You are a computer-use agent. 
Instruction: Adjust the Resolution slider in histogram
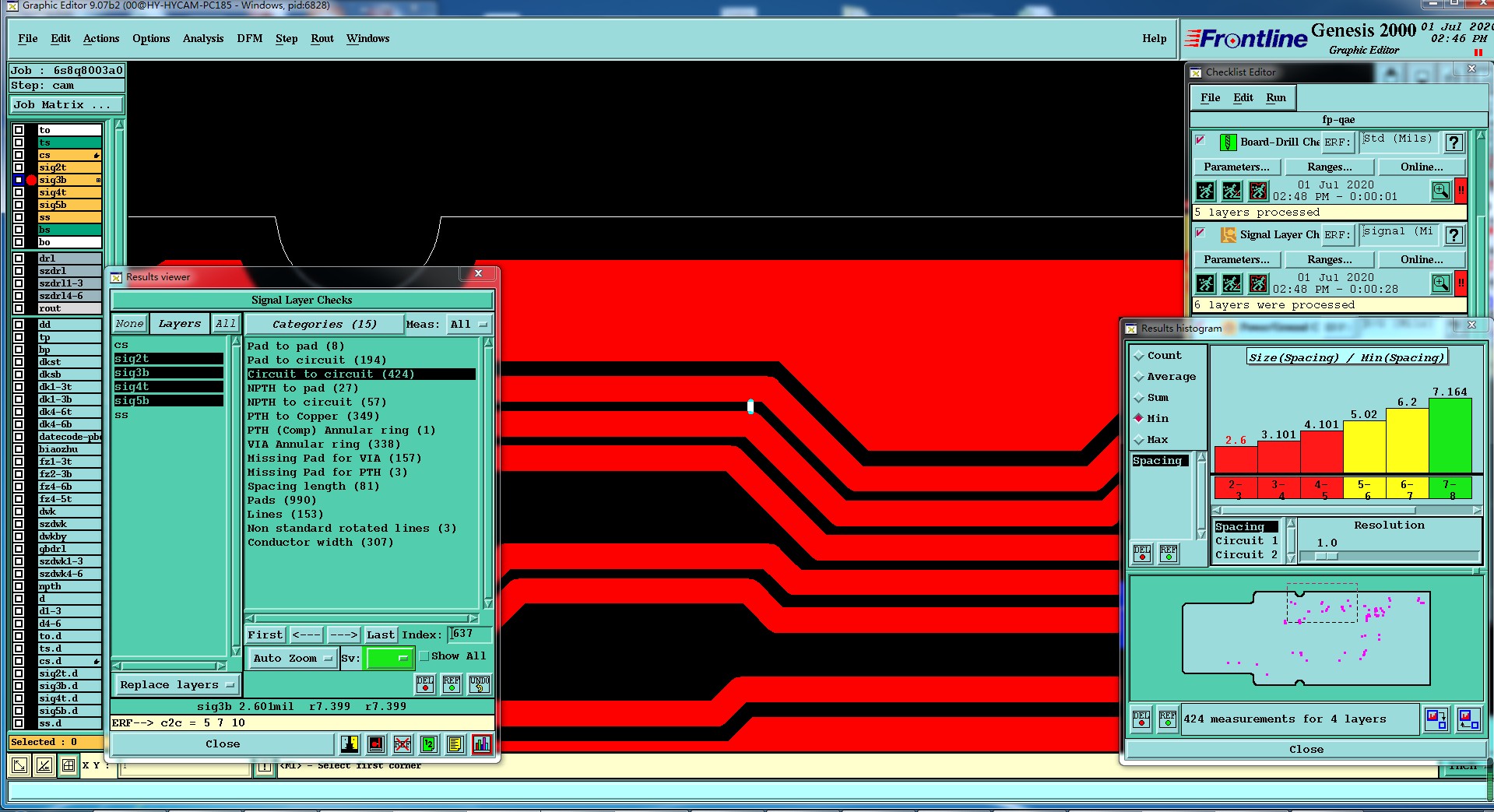pos(1326,556)
